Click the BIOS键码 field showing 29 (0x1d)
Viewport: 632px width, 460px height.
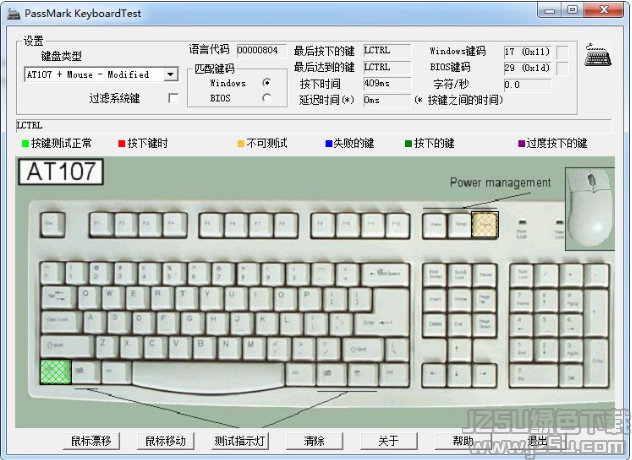527,68
